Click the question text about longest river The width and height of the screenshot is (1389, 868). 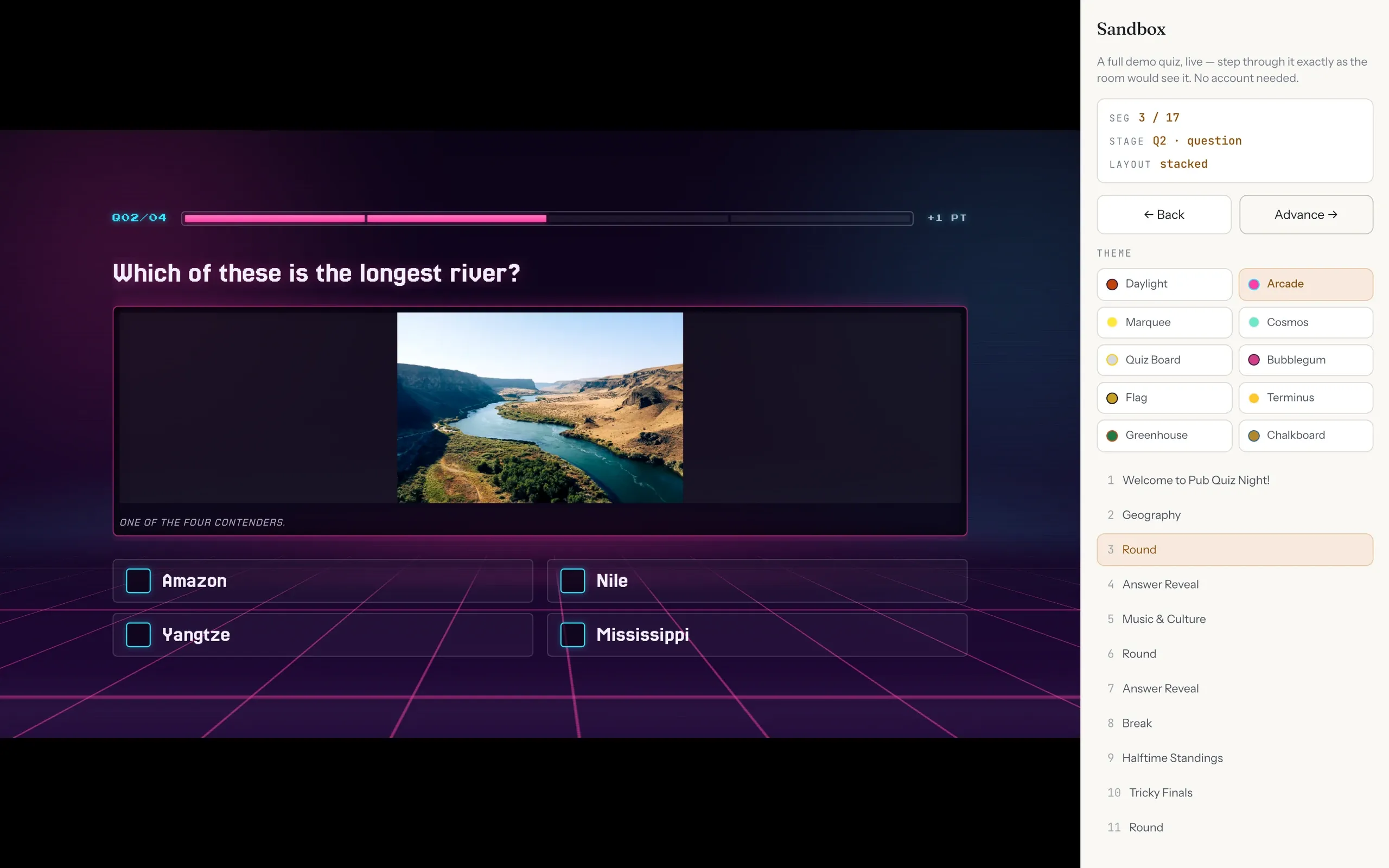click(316, 273)
